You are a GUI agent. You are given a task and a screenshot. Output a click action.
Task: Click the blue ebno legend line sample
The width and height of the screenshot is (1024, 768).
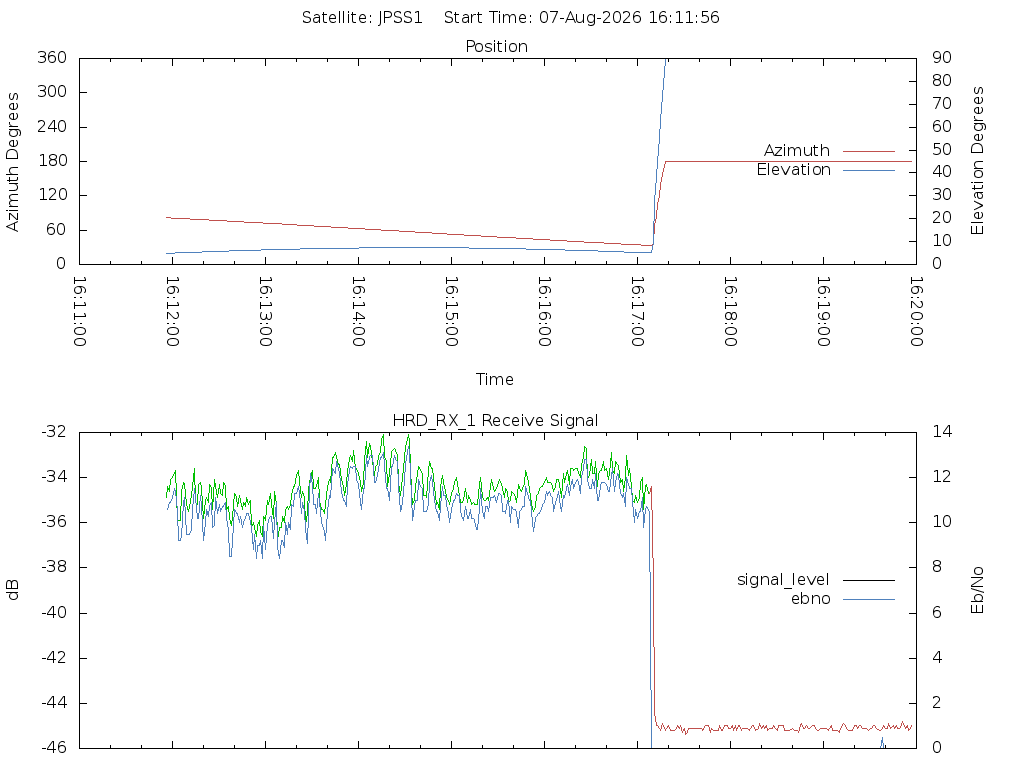(869, 599)
